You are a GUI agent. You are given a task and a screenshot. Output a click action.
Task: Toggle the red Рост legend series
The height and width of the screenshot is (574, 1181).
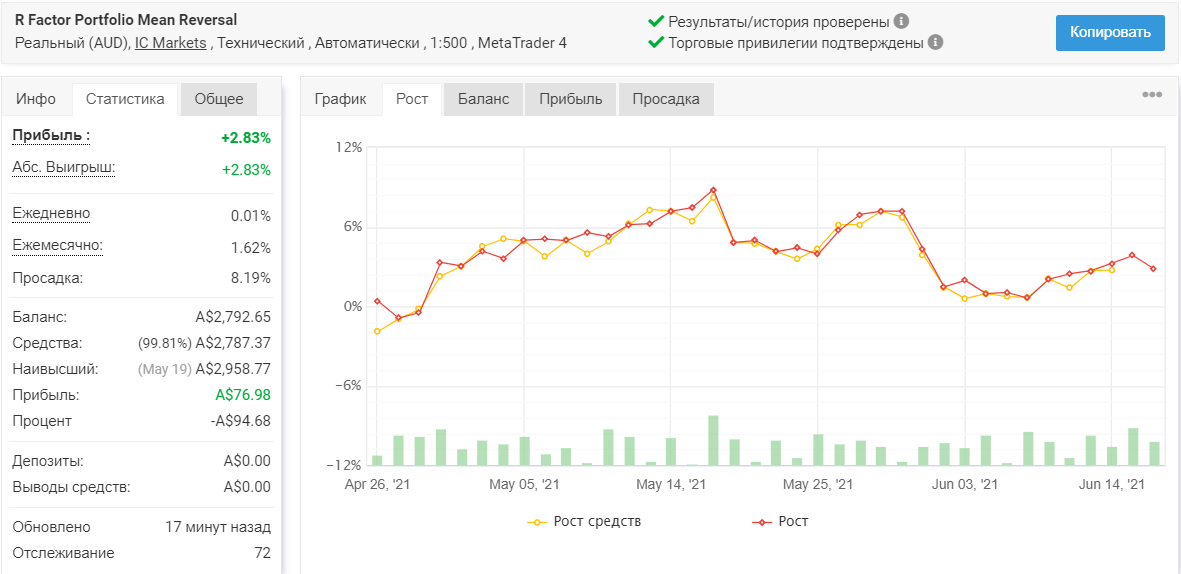point(780,521)
